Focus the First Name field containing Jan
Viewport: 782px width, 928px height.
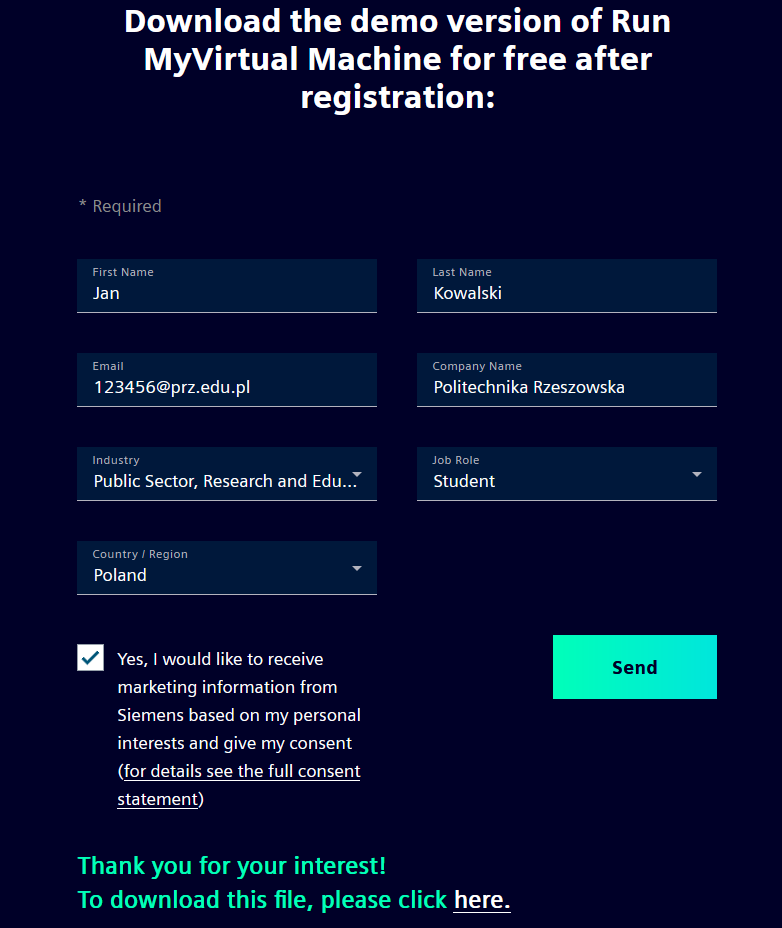[x=226, y=293]
